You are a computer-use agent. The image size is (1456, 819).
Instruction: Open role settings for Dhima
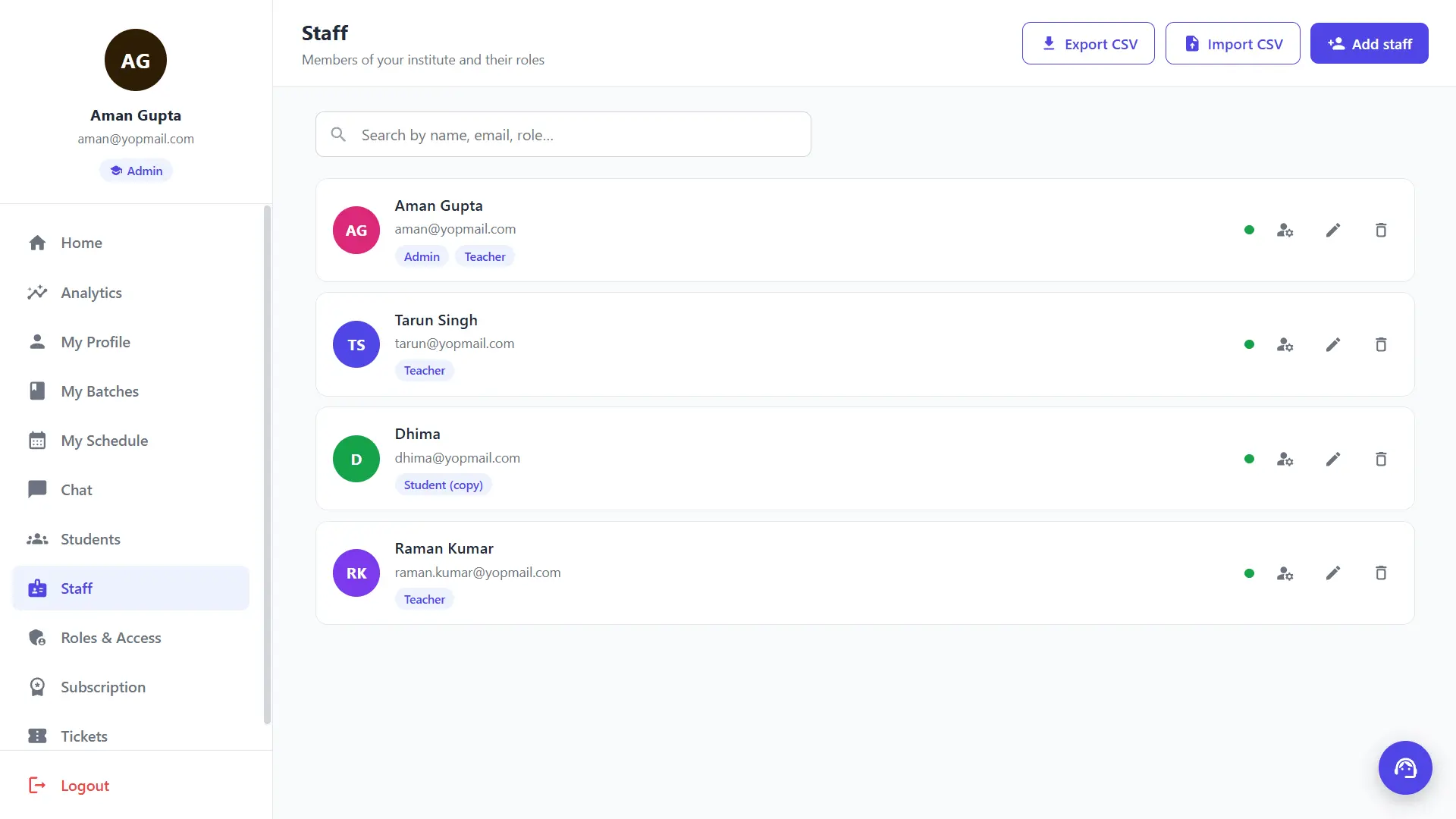tap(1285, 460)
